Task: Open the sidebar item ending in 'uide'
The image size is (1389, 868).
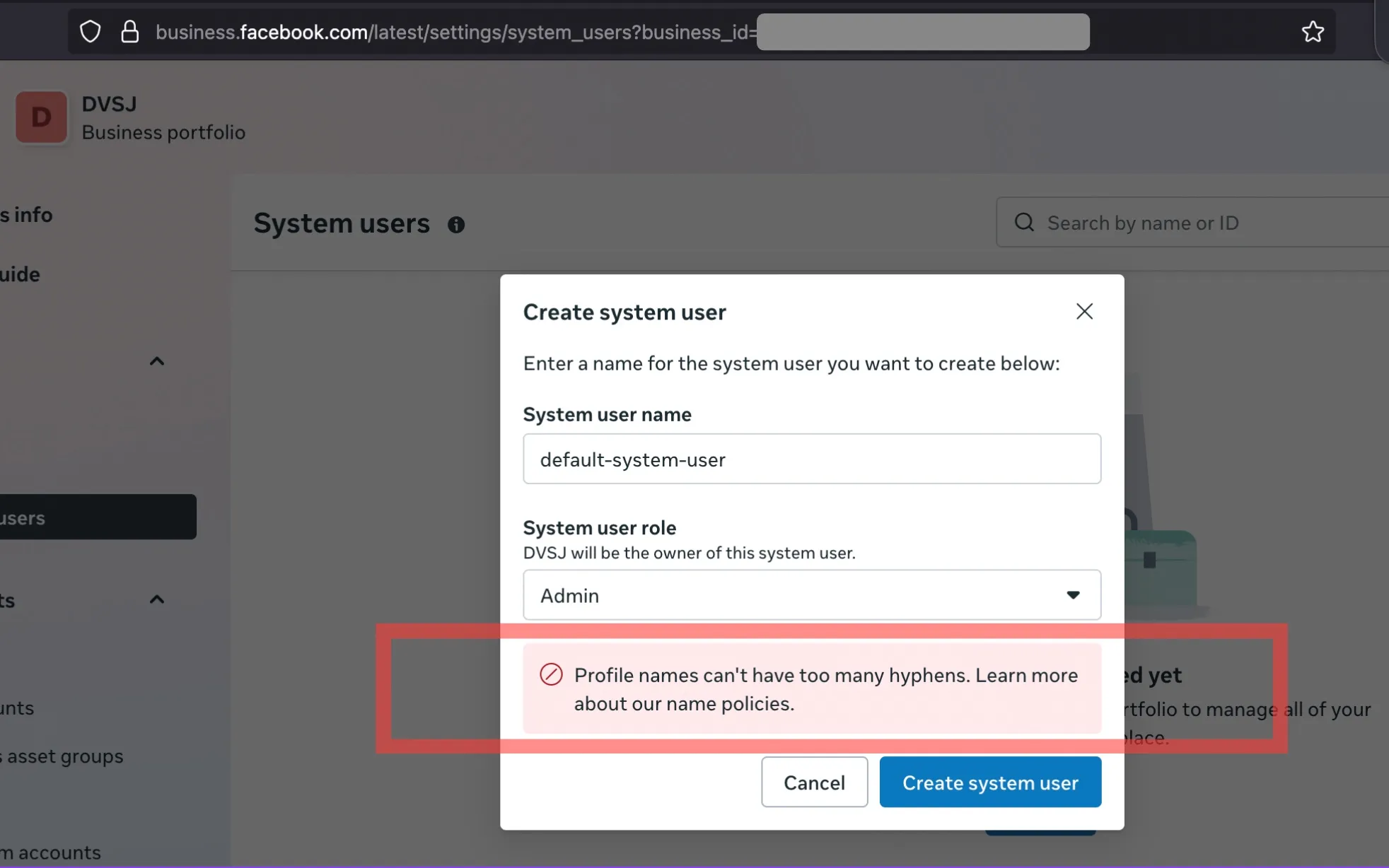Action: (x=20, y=274)
